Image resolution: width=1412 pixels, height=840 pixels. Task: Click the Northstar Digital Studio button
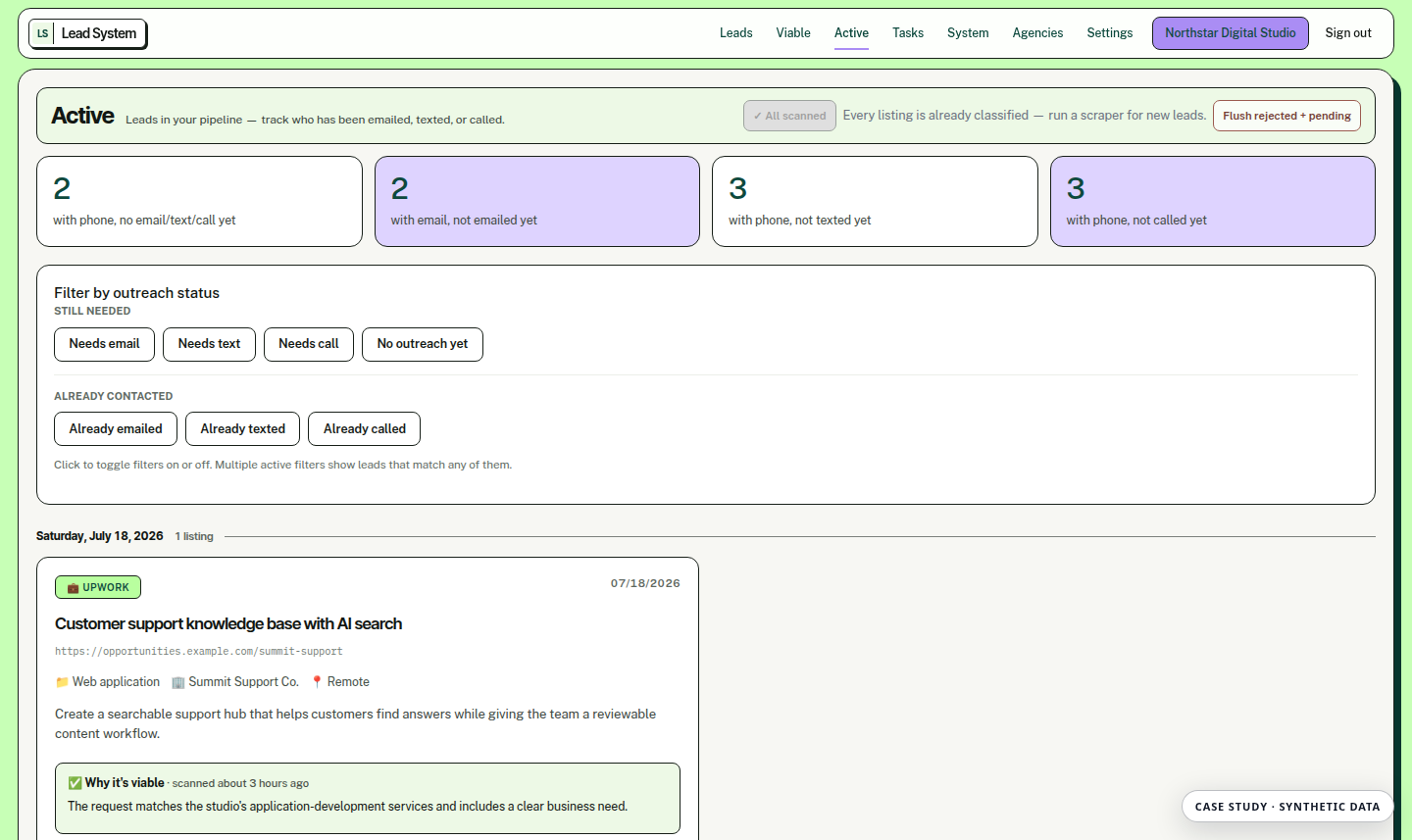(1231, 33)
